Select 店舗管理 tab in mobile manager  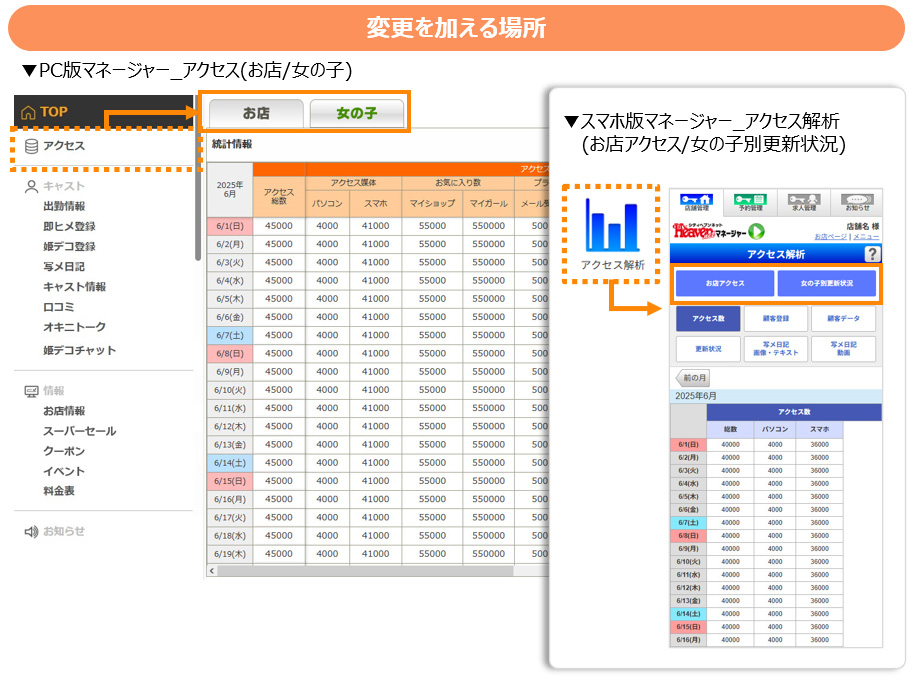tap(697, 203)
